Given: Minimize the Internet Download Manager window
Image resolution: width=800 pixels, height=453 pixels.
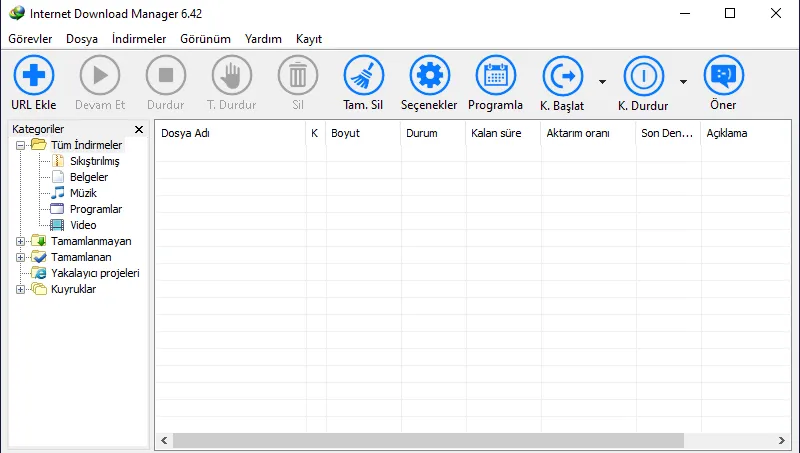Looking at the screenshot, I should [x=685, y=13].
